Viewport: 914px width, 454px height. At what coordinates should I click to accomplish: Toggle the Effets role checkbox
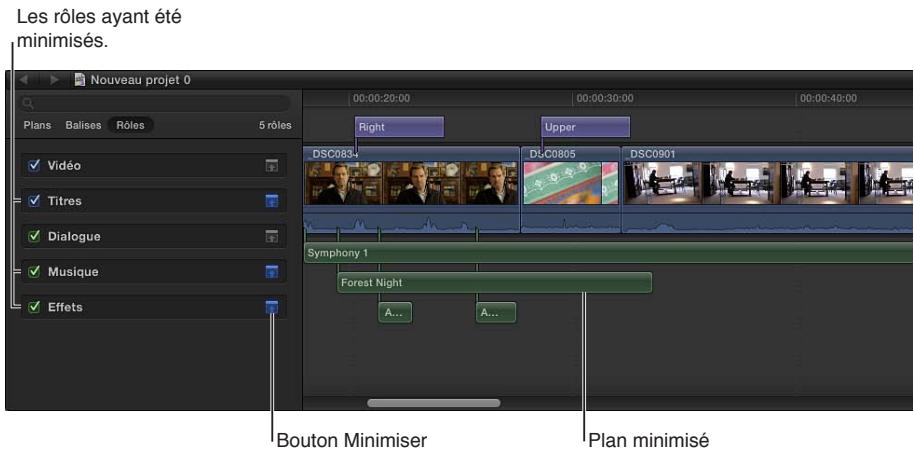click(34, 307)
